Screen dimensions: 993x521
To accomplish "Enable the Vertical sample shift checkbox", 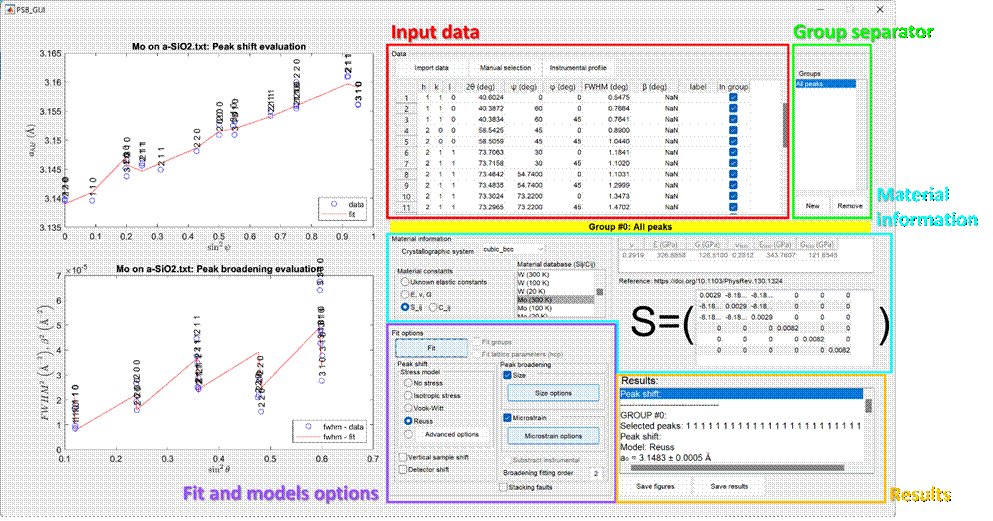I will pos(402,456).
